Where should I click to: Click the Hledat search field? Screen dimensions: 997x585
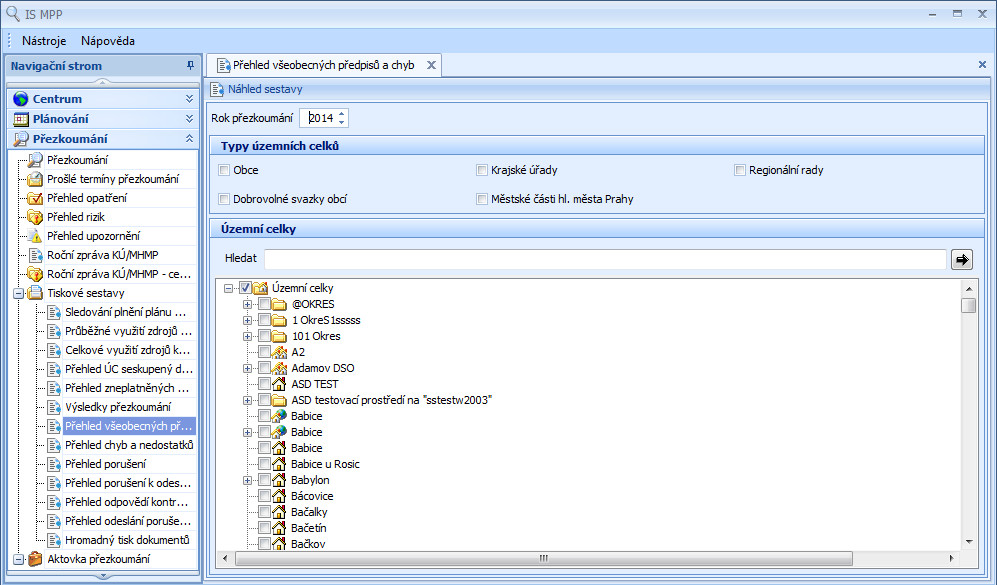click(x=605, y=259)
